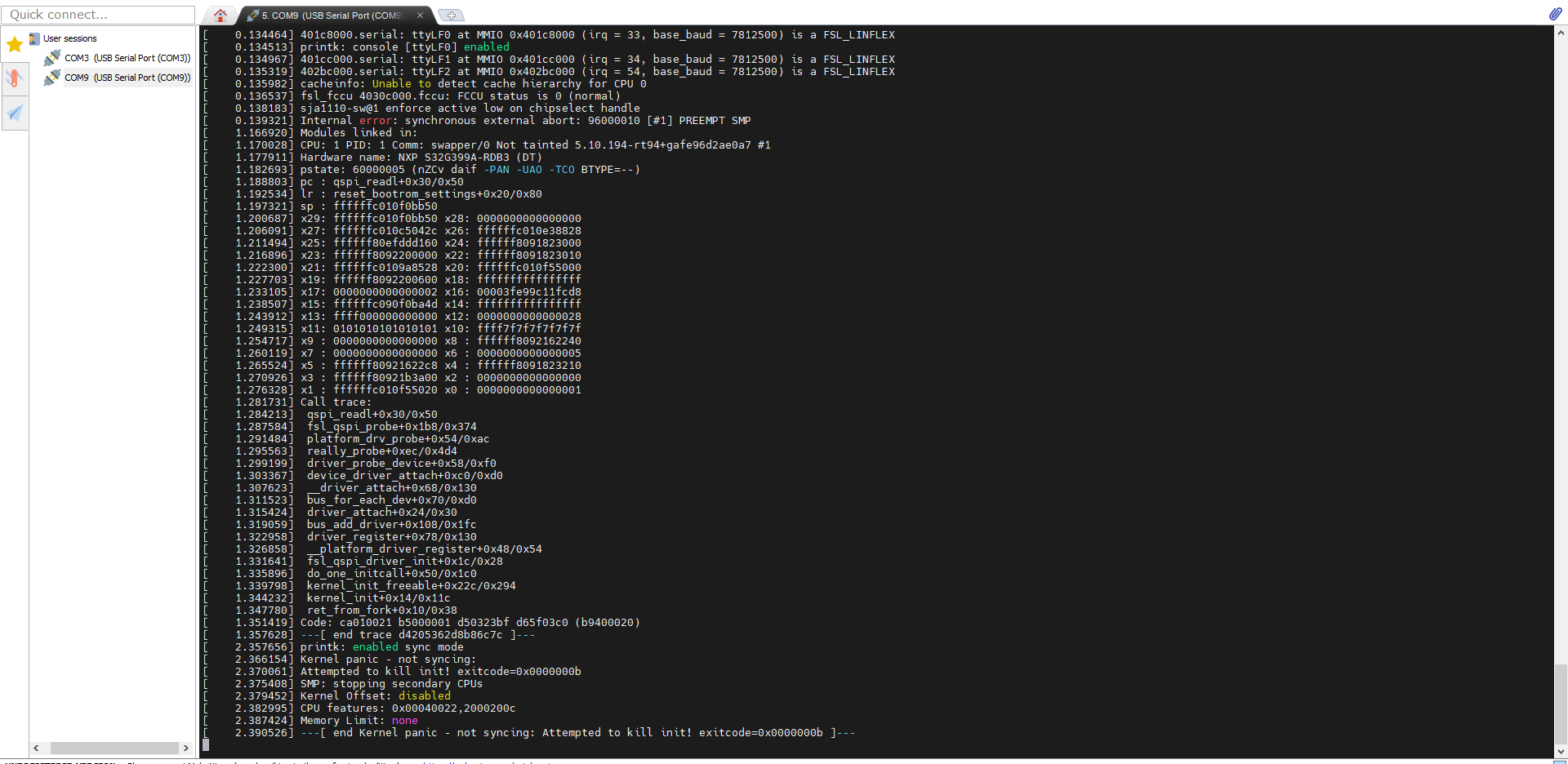1568x764 pixels.
Task: Click the scroll-up chevron of the vertical scrollbar
Action: 1561,33
